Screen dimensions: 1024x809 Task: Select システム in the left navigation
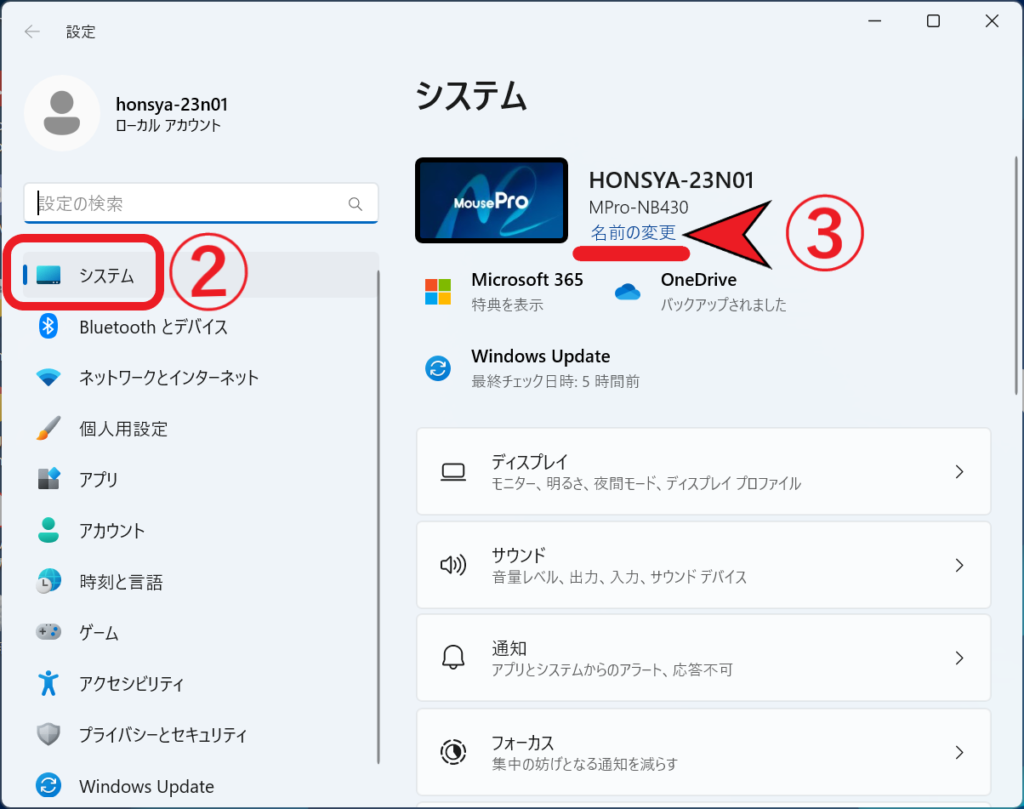[106, 276]
